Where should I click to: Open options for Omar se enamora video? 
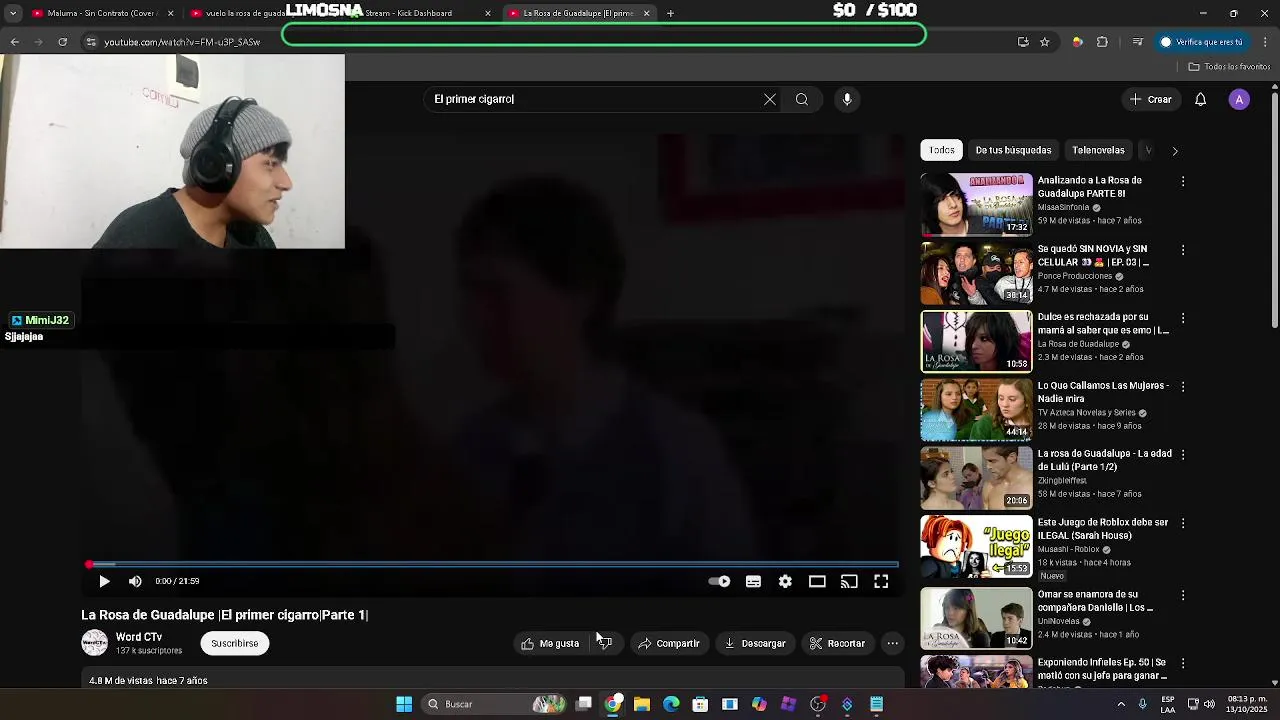(x=1183, y=595)
